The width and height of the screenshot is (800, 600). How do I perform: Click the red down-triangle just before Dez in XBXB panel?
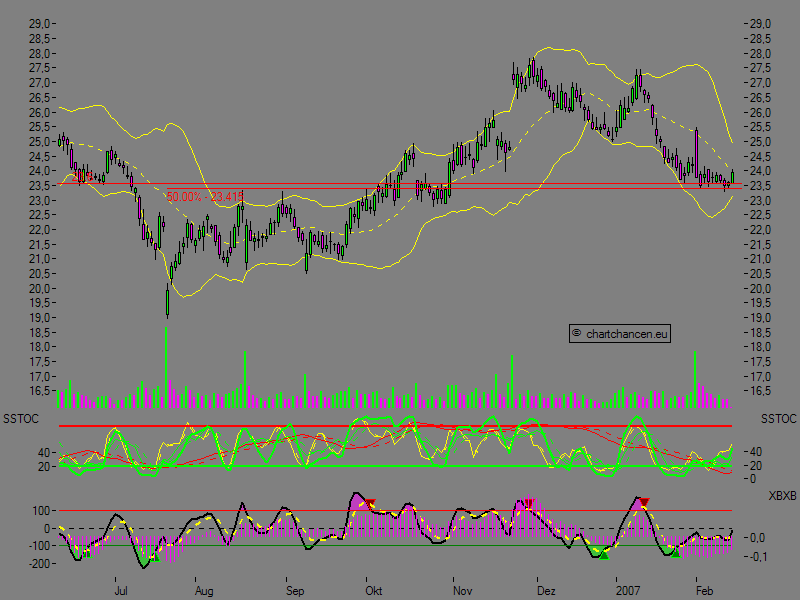(529, 504)
